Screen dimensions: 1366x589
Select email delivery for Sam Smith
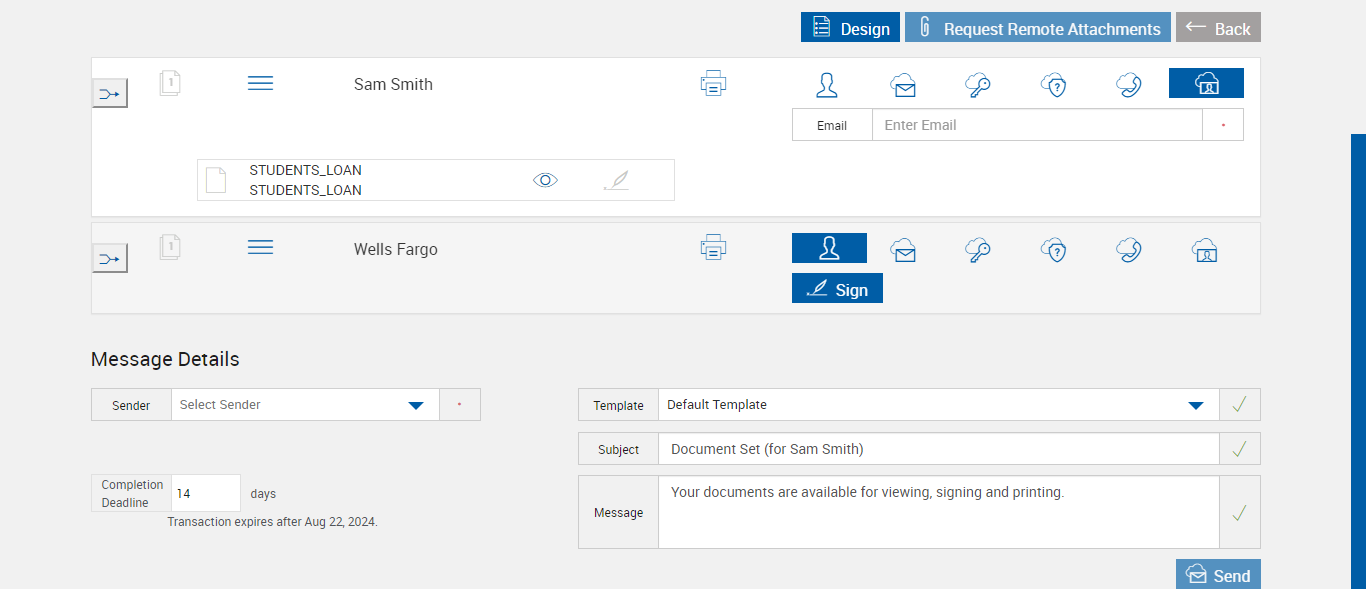tap(903, 85)
